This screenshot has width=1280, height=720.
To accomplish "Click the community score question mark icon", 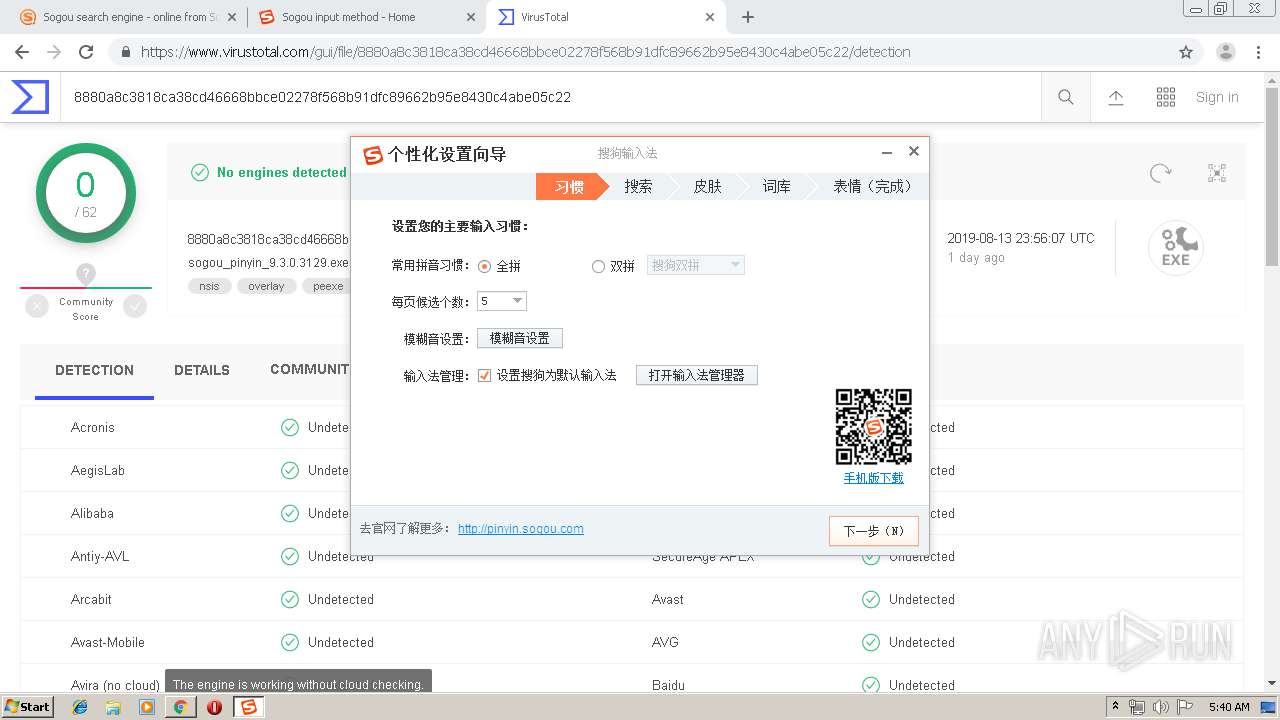I will pos(86,274).
